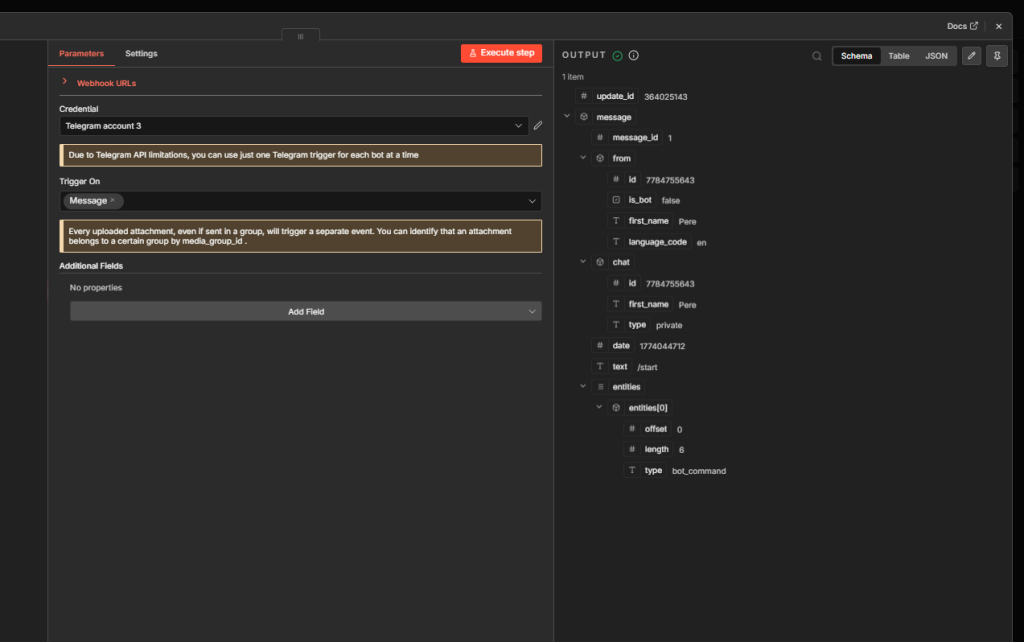
Task: Pin the output data
Action: click(x=997, y=55)
